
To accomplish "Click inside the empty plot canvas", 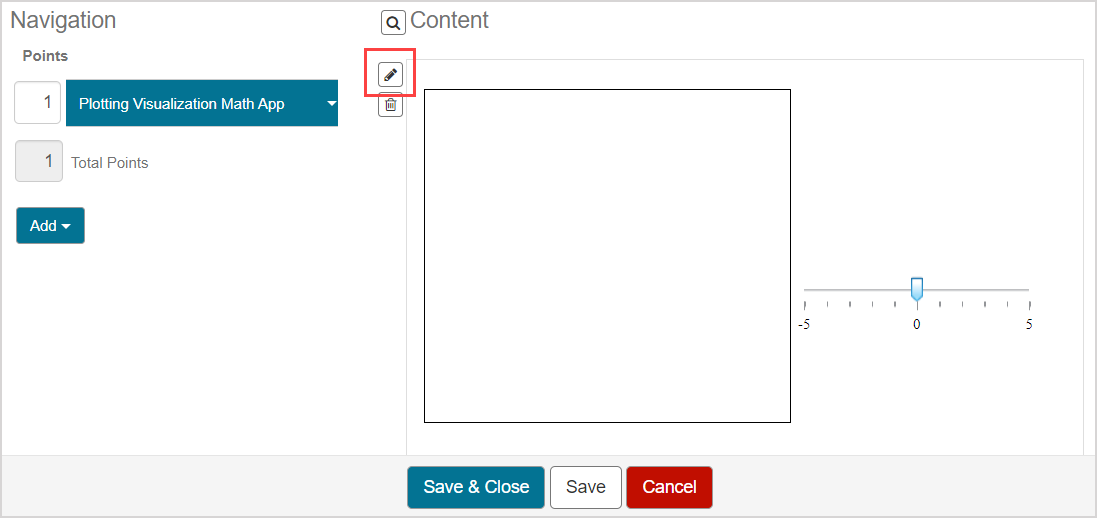I will [607, 256].
